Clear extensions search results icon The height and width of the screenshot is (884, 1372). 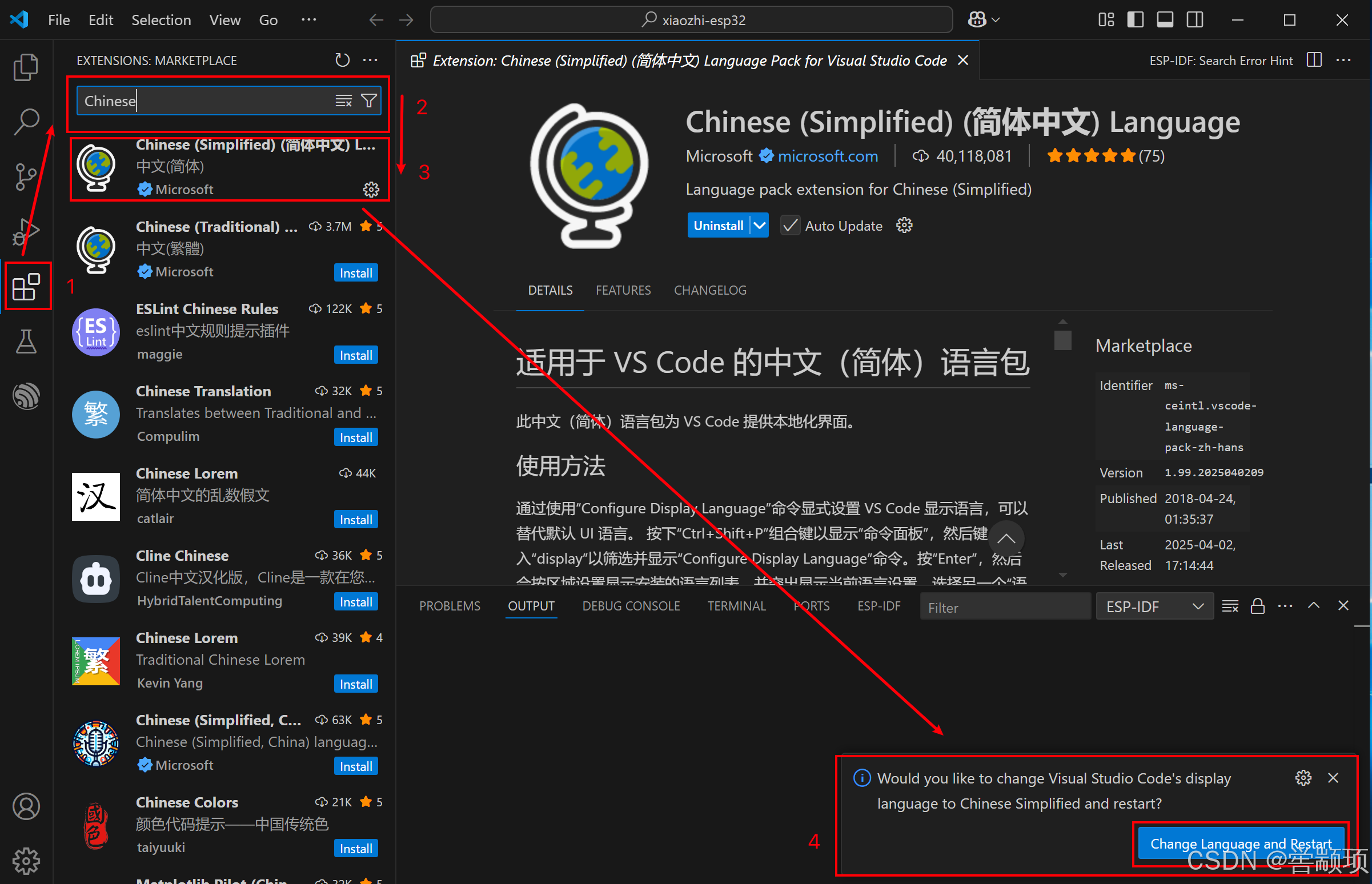343,101
